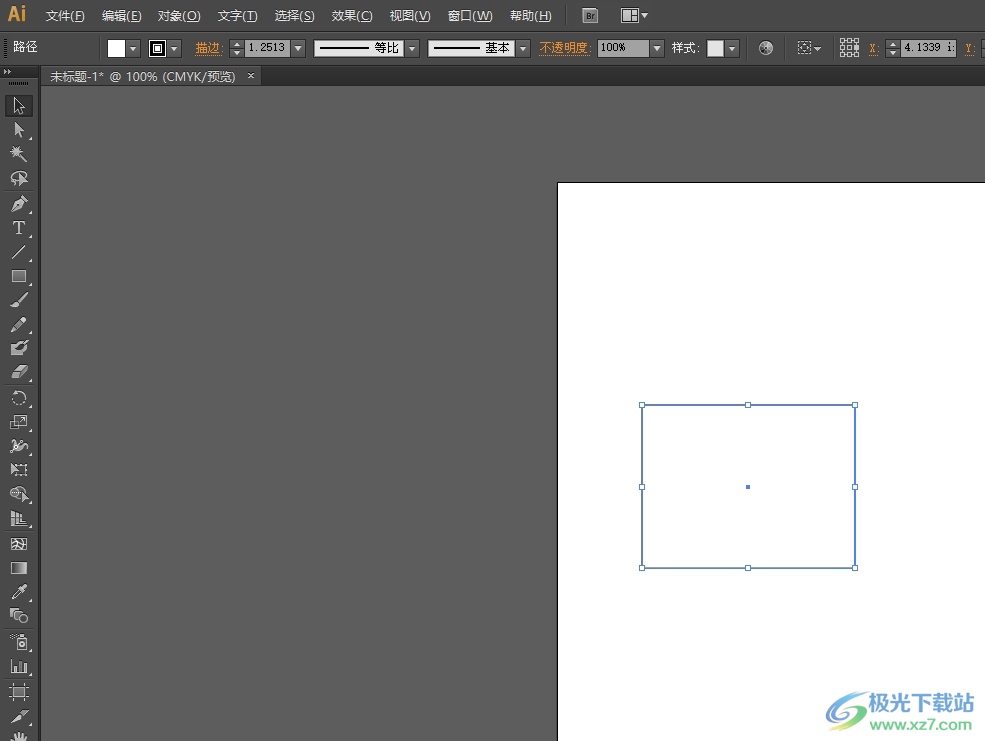985x741 pixels.
Task: Close the 未标题-1 document tab
Action: pyautogui.click(x=251, y=76)
